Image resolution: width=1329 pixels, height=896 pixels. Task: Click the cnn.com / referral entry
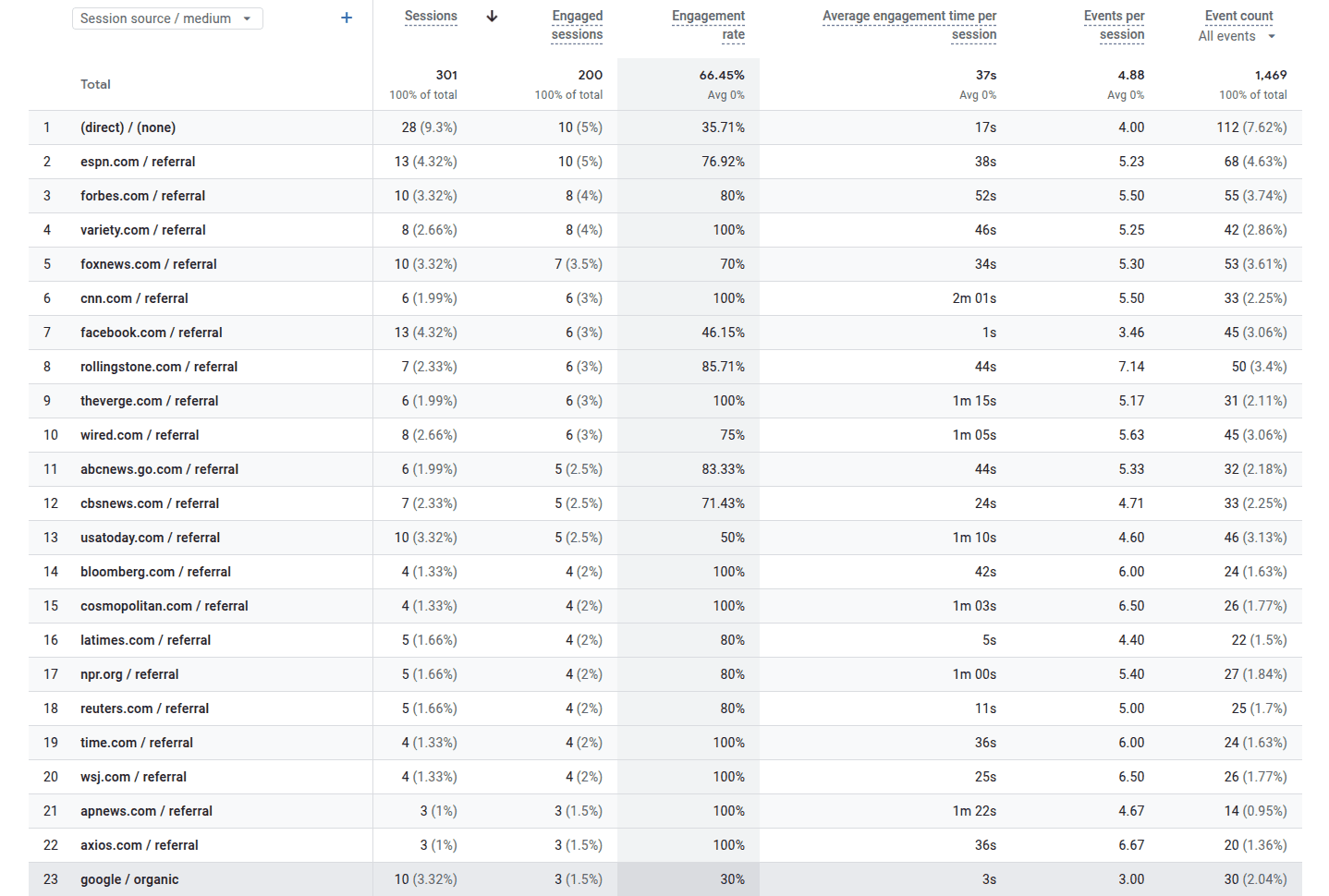[134, 298]
